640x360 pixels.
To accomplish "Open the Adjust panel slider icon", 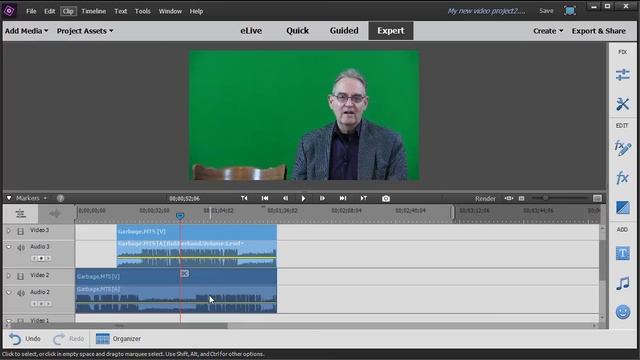I will coord(622,75).
